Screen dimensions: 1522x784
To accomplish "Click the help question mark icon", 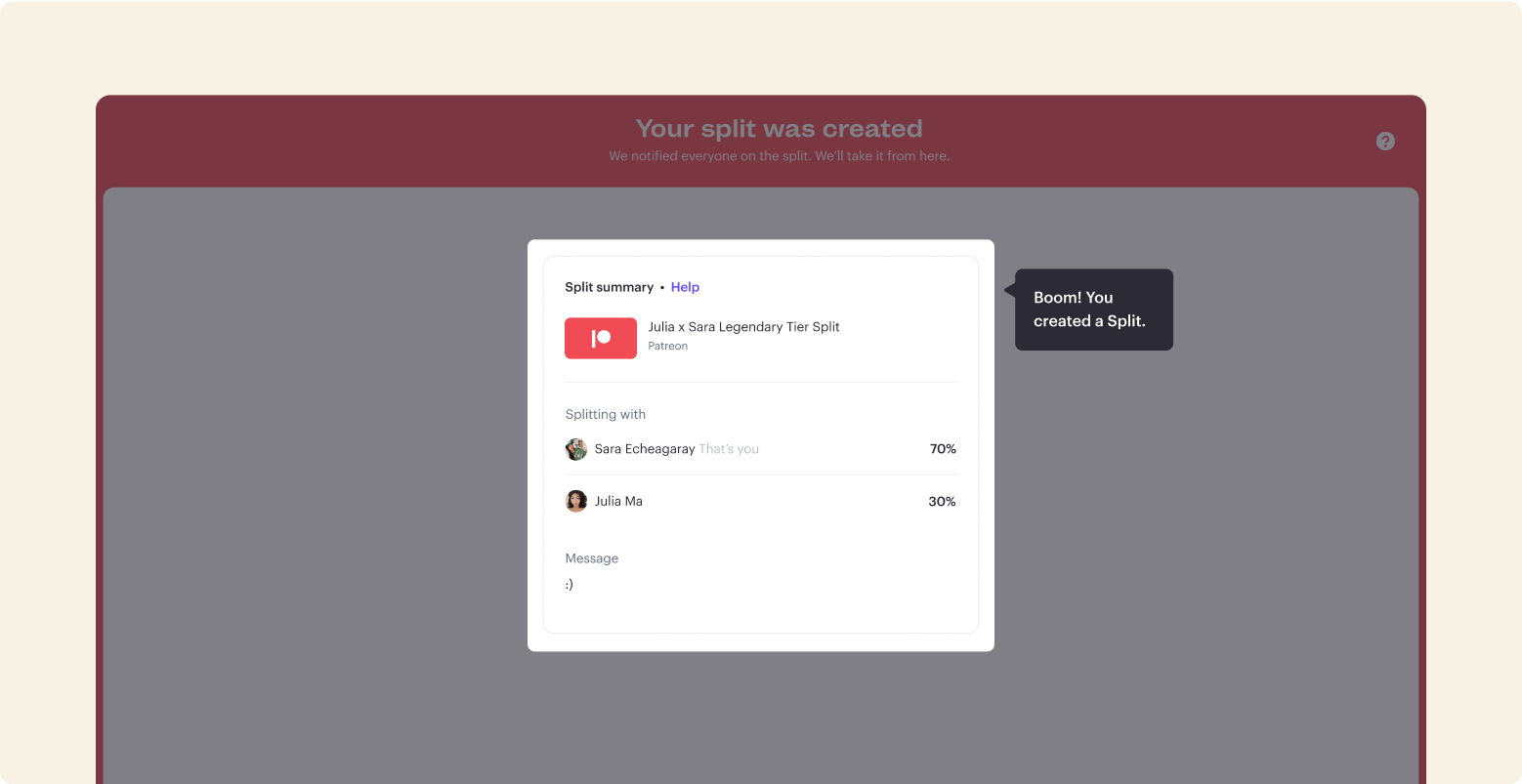I will 1385,142.
